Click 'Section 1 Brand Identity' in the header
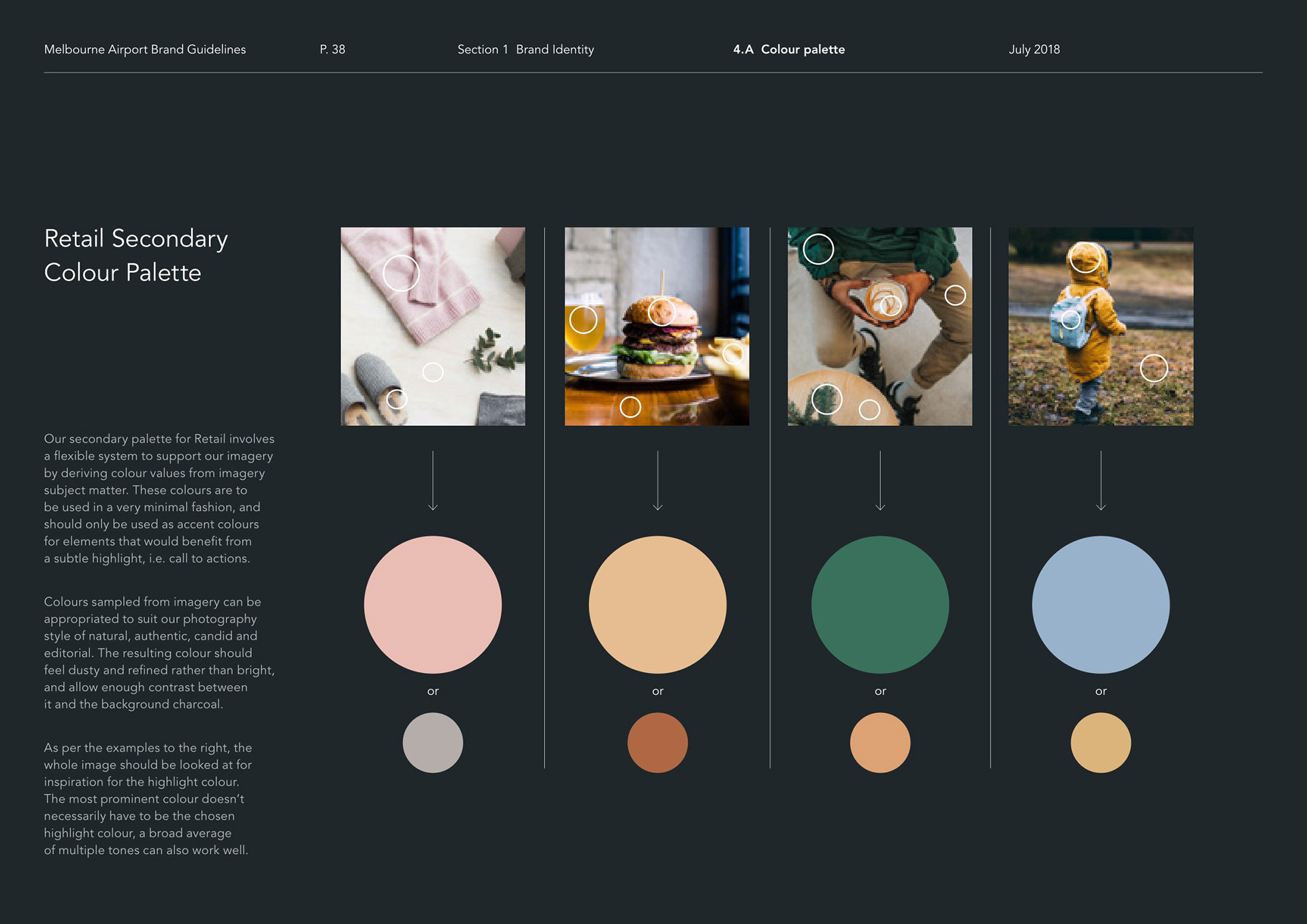The height and width of the screenshot is (924, 1307). (x=526, y=50)
